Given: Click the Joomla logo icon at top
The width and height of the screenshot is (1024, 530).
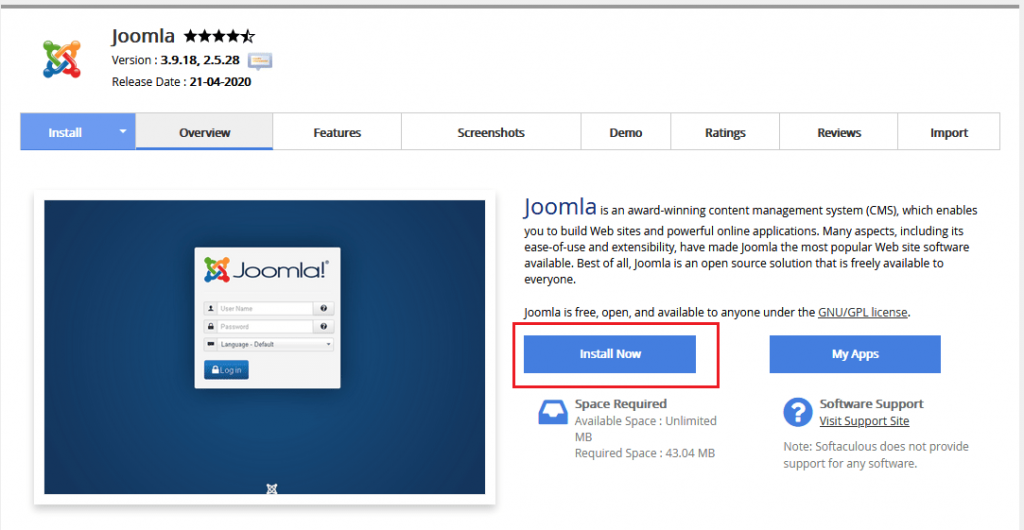Looking at the screenshot, I should click(62, 59).
